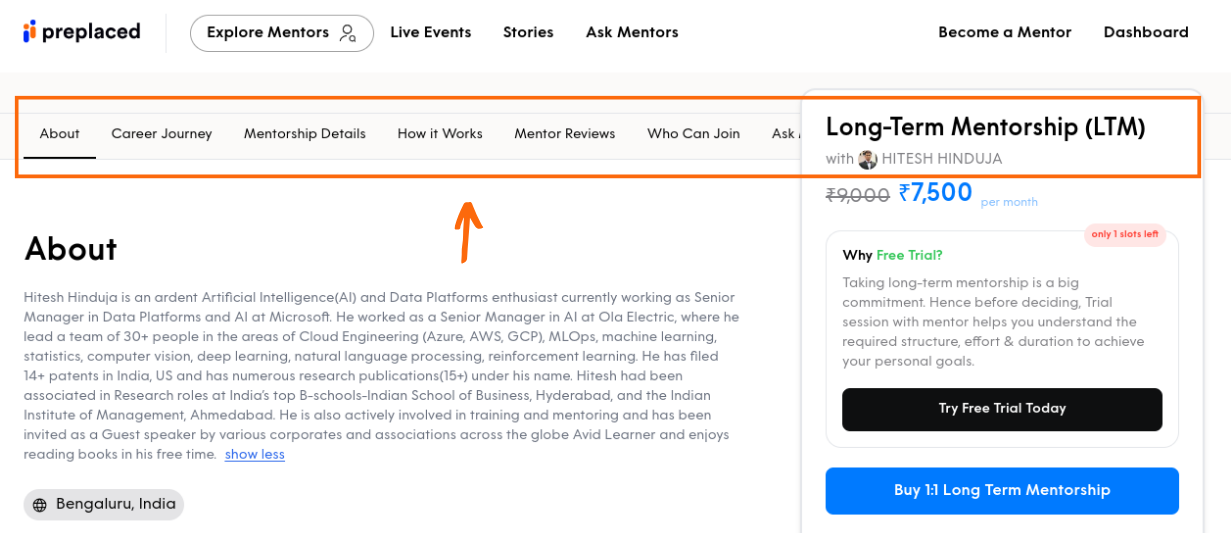Click the preplaced logo
This screenshot has width=1231, height=548.
tap(82, 32)
